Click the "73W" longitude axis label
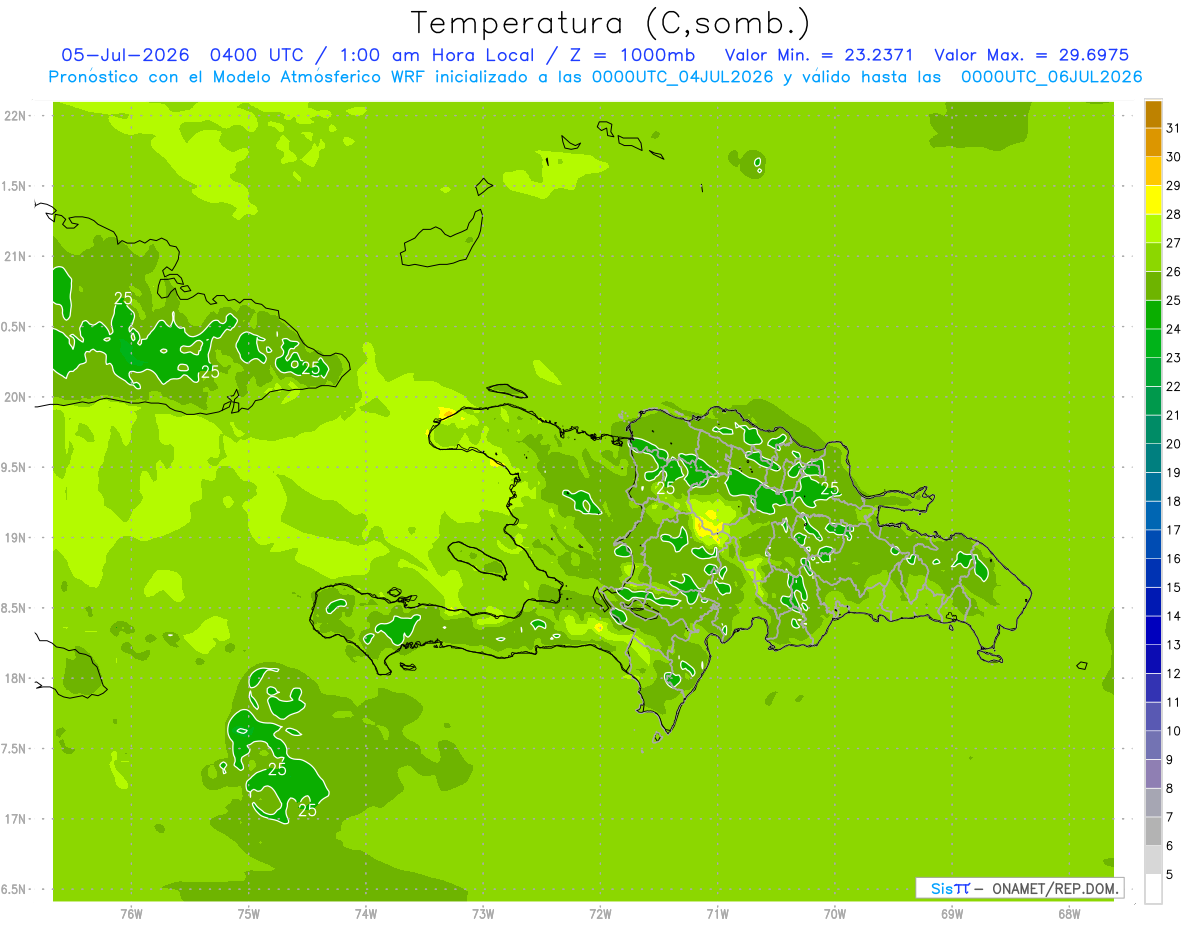 tap(483, 914)
